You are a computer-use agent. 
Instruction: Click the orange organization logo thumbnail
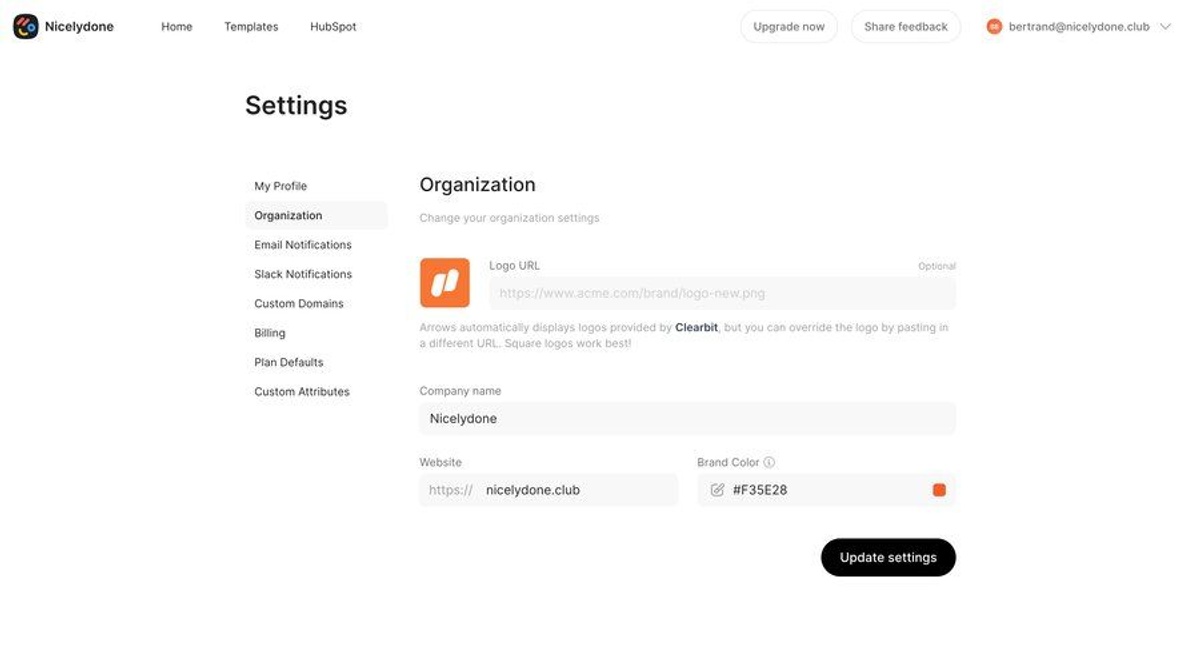click(444, 282)
